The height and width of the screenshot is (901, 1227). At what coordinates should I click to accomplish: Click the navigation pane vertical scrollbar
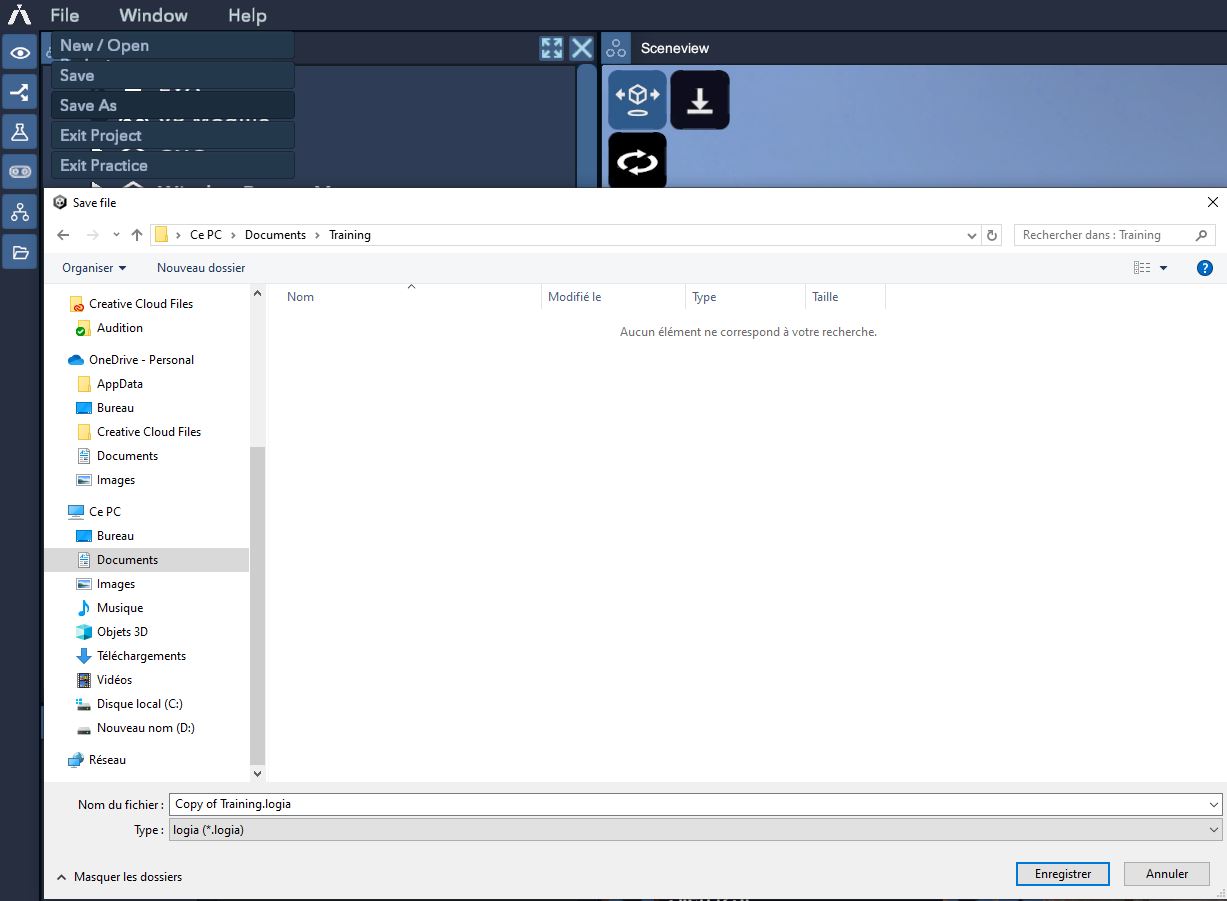[x=257, y=600]
